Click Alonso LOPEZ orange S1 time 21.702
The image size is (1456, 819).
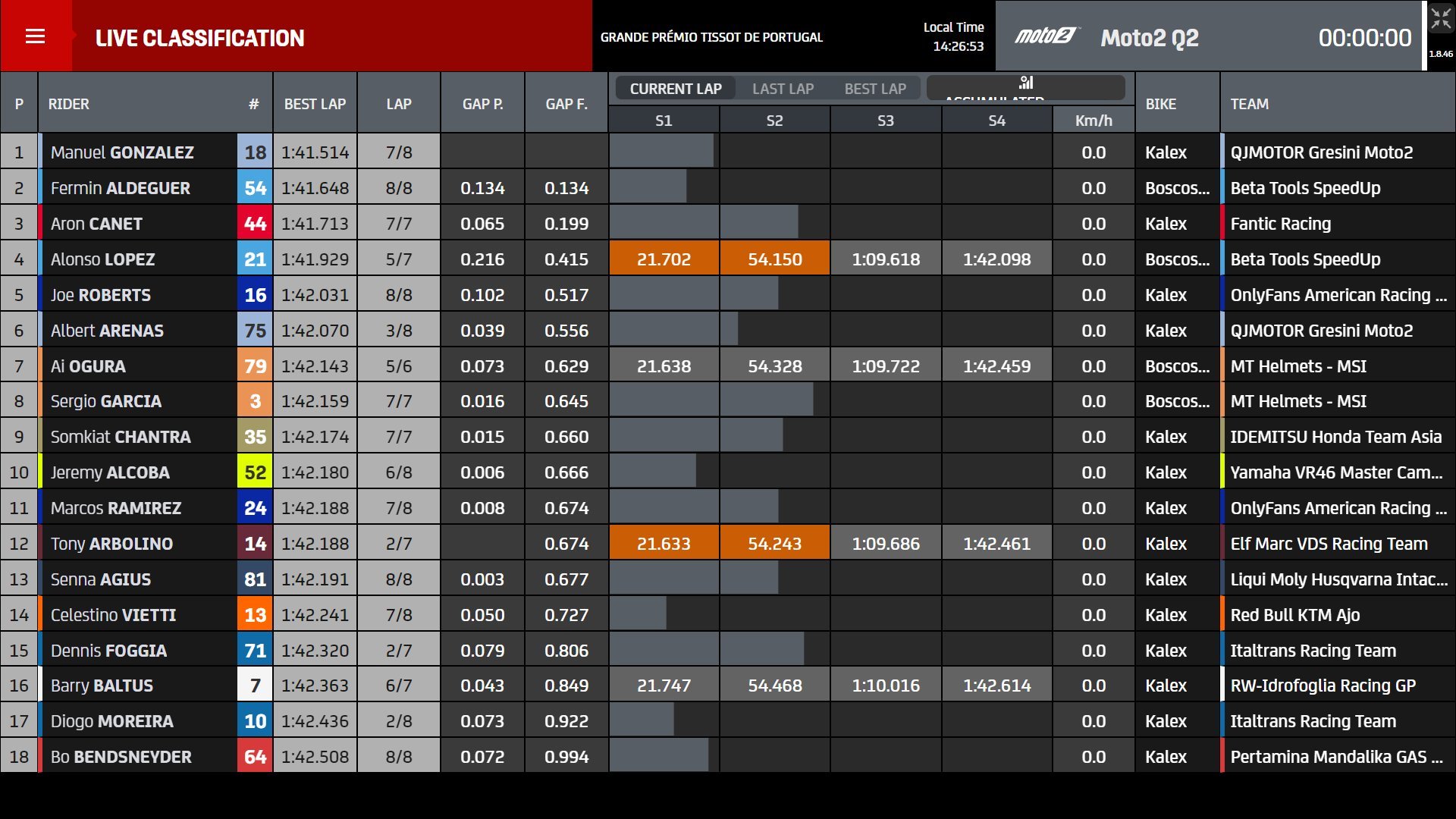coord(664,259)
